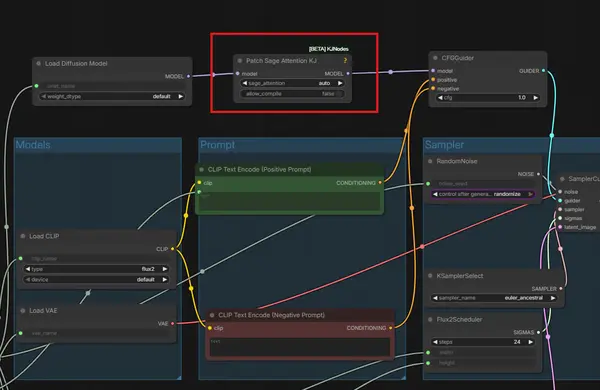Image resolution: width=600 pixels, height=390 pixels.
Task: Click the cfg value field showing 1.0
Action: [488, 98]
